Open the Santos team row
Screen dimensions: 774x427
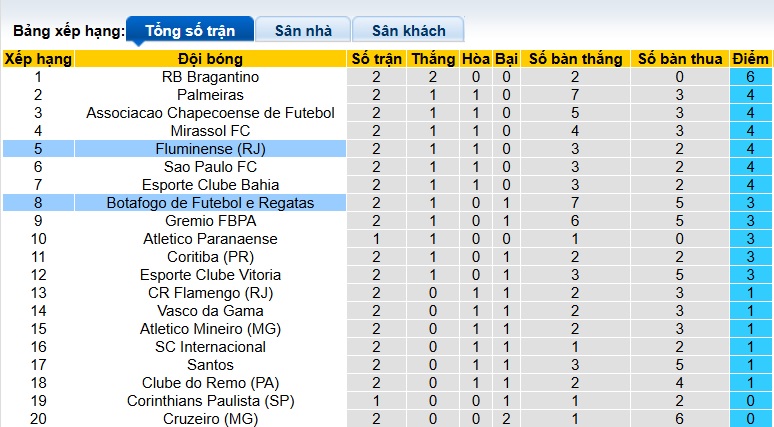click(210, 365)
